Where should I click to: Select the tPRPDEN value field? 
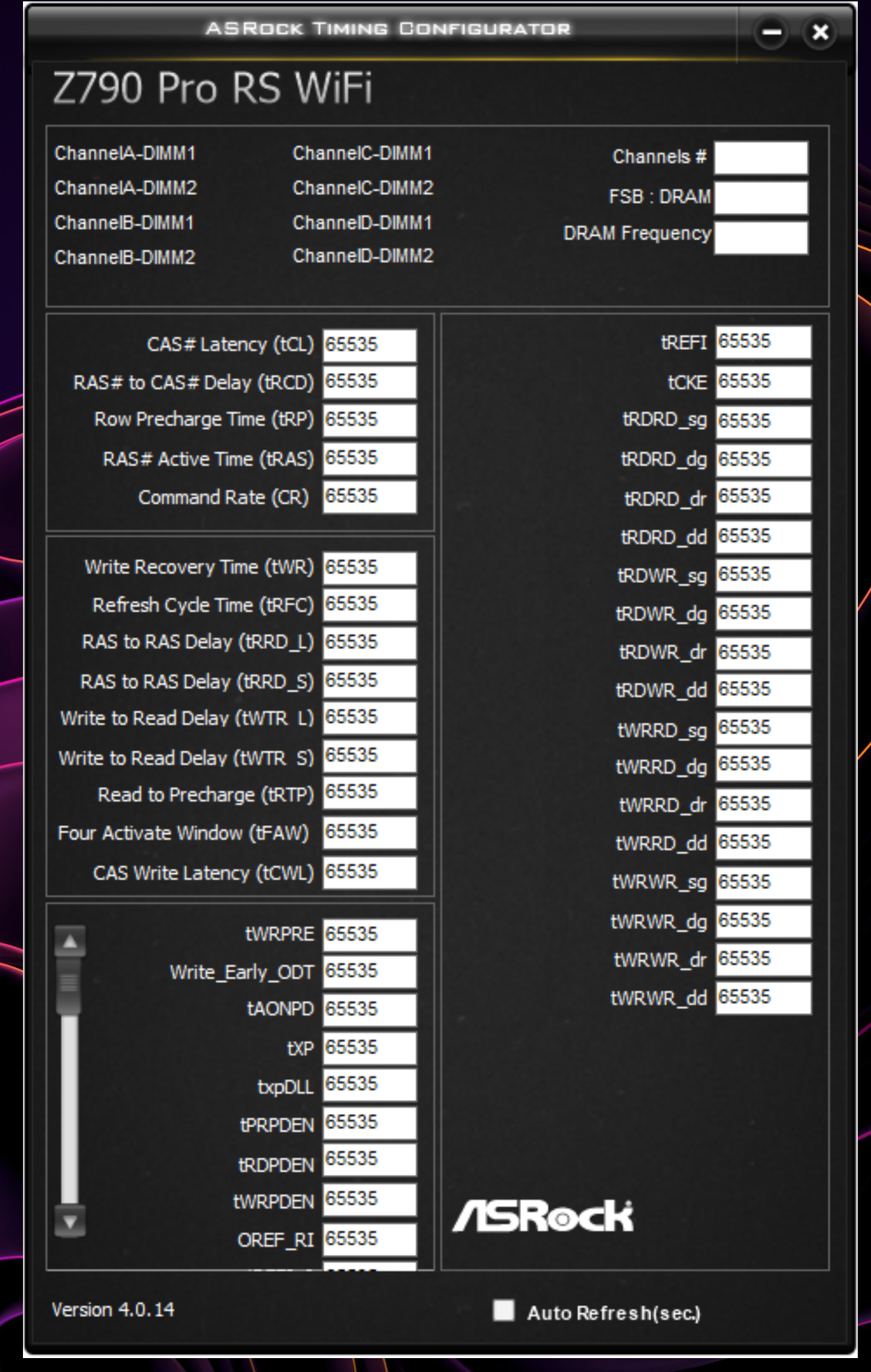tap(370, 1124)
